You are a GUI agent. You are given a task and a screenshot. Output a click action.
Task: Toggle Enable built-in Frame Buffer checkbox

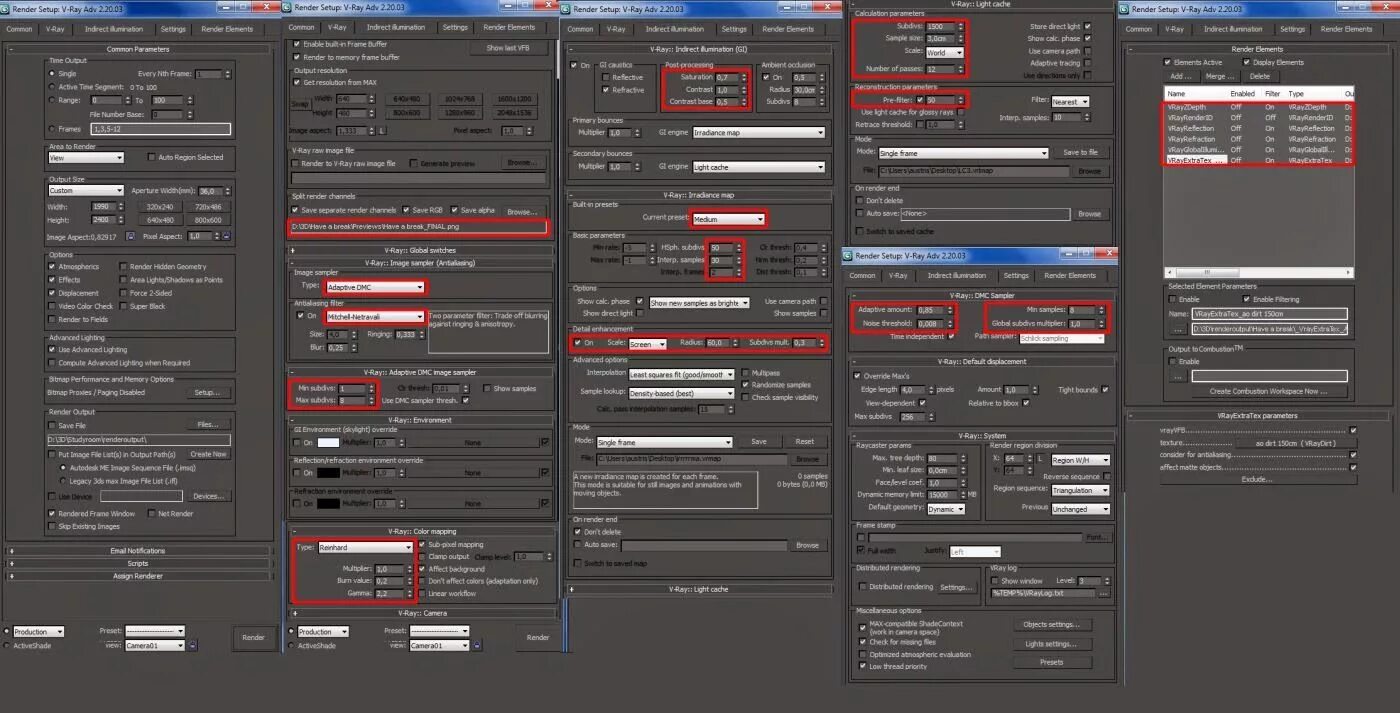pos(296,45)
